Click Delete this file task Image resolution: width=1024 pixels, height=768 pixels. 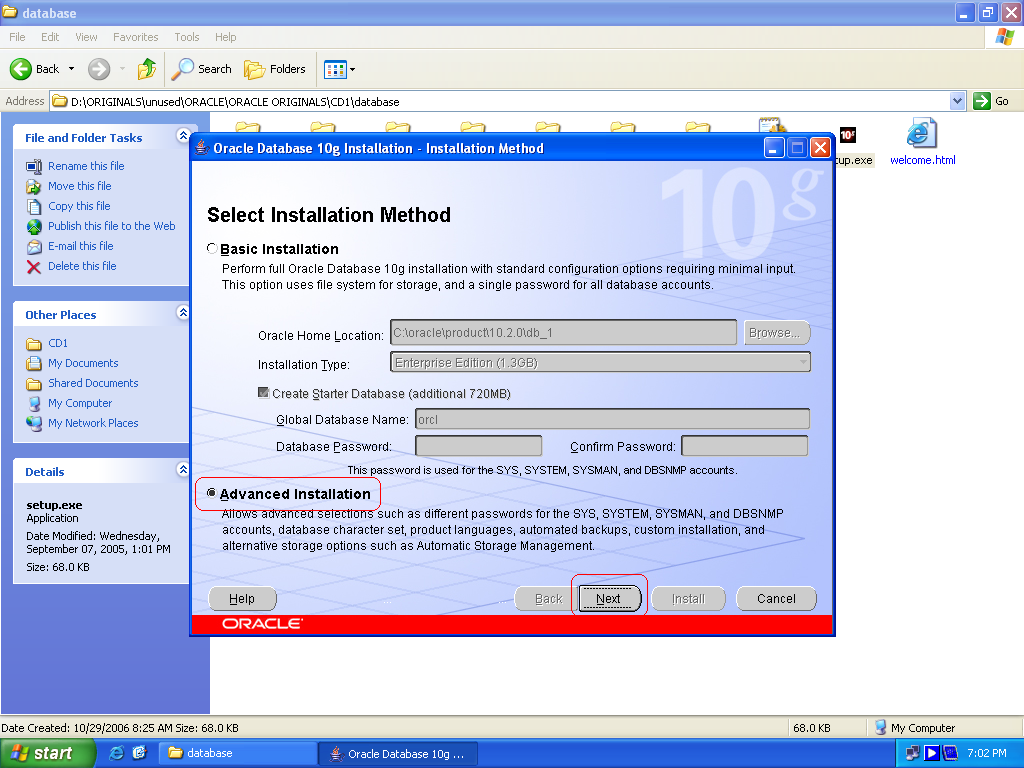[81, 266]
